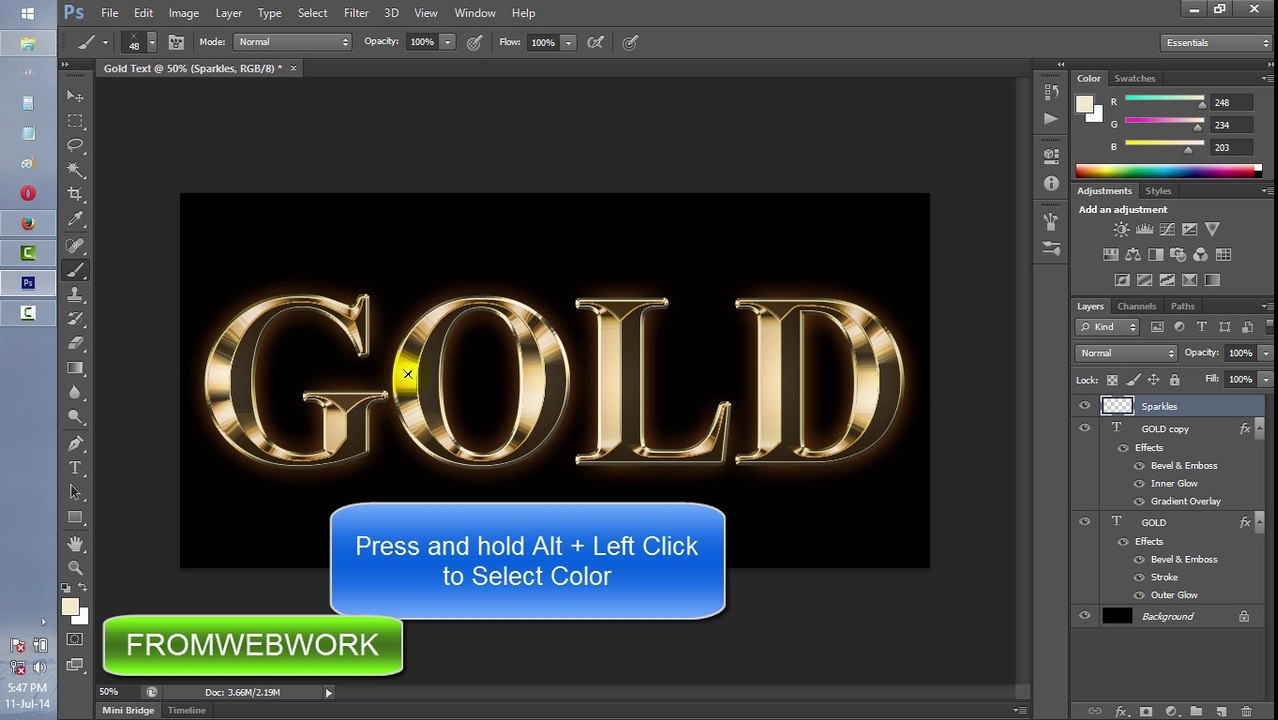Click the R color slider

[x=1164, y=100]
